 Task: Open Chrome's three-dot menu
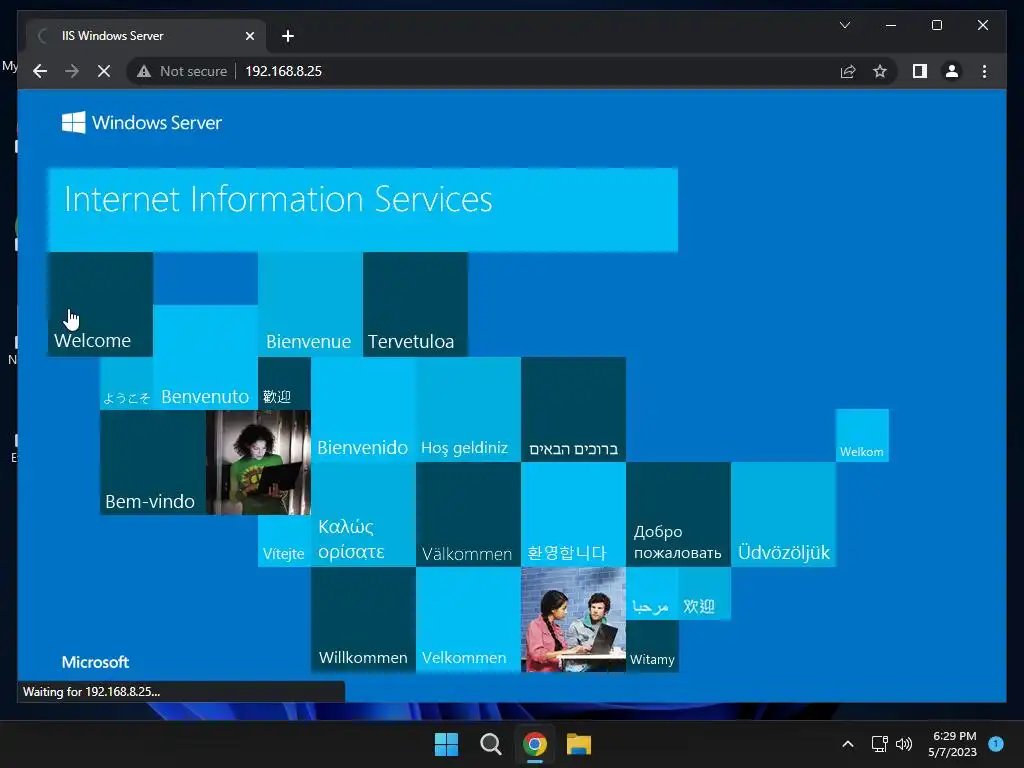(x=984, y=71)
